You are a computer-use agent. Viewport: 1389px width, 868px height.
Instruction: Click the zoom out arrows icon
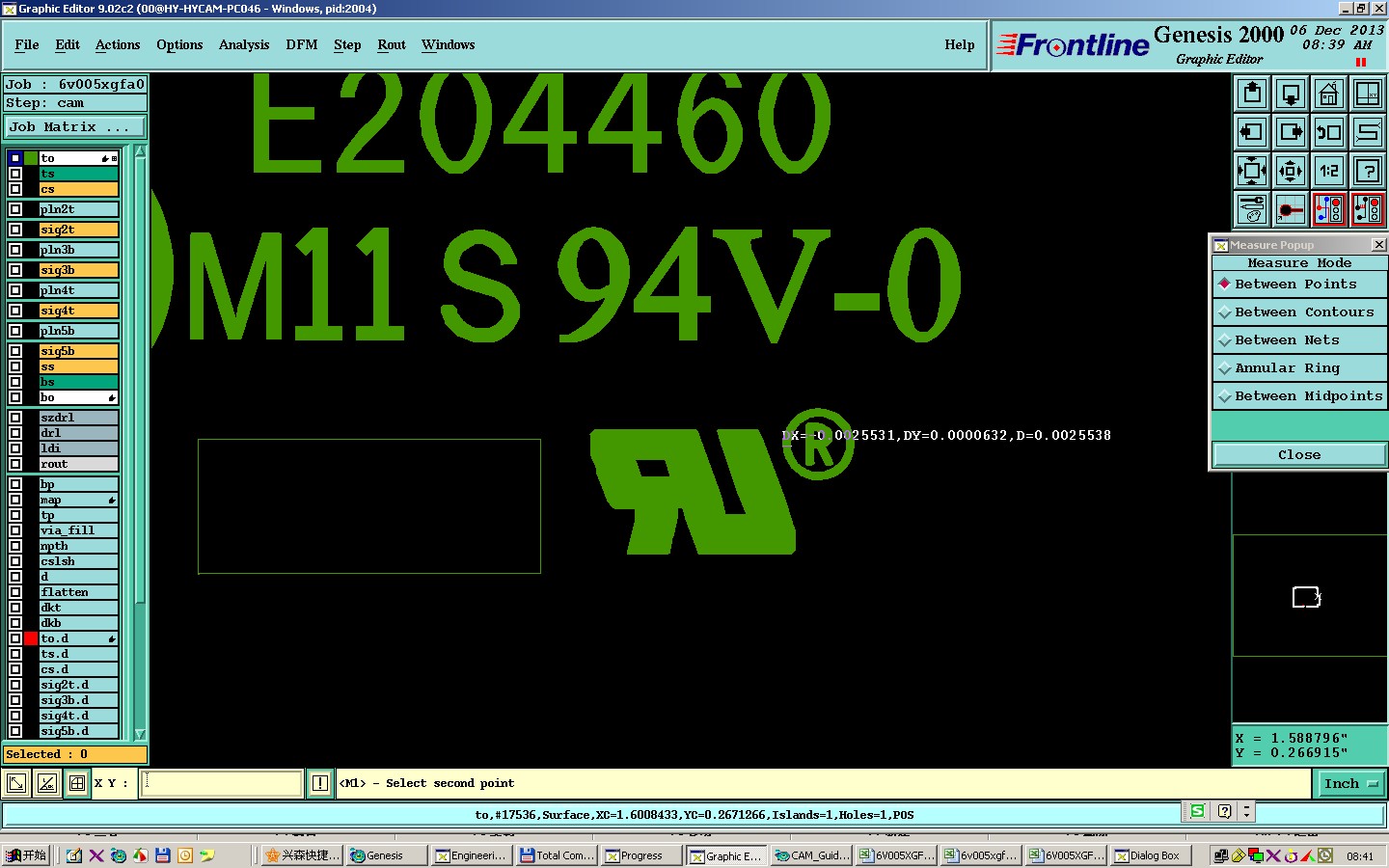(x=1291, y=171)
